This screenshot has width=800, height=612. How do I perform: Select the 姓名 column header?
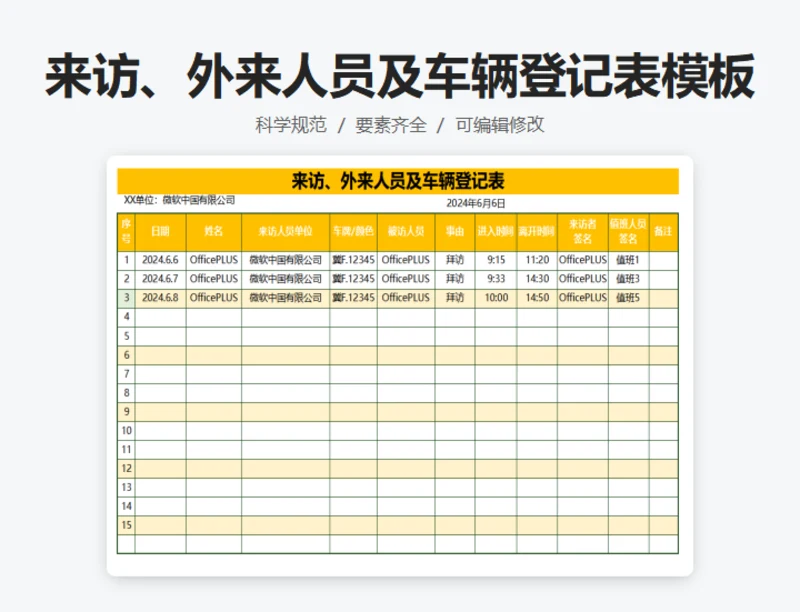tap(214, 232)
